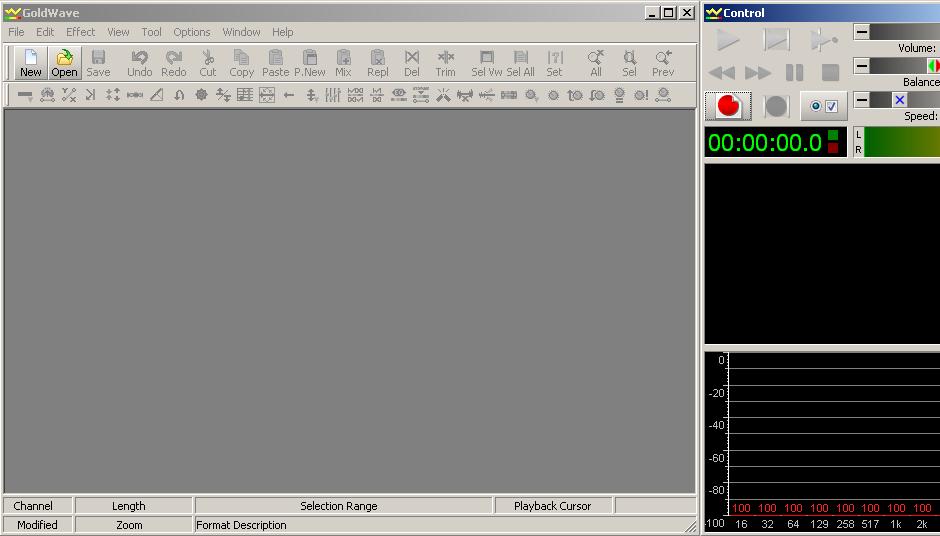The height and width of the screenshot is (536, 940).
Task: Click the Pause playback button
Action: (794, 73)
